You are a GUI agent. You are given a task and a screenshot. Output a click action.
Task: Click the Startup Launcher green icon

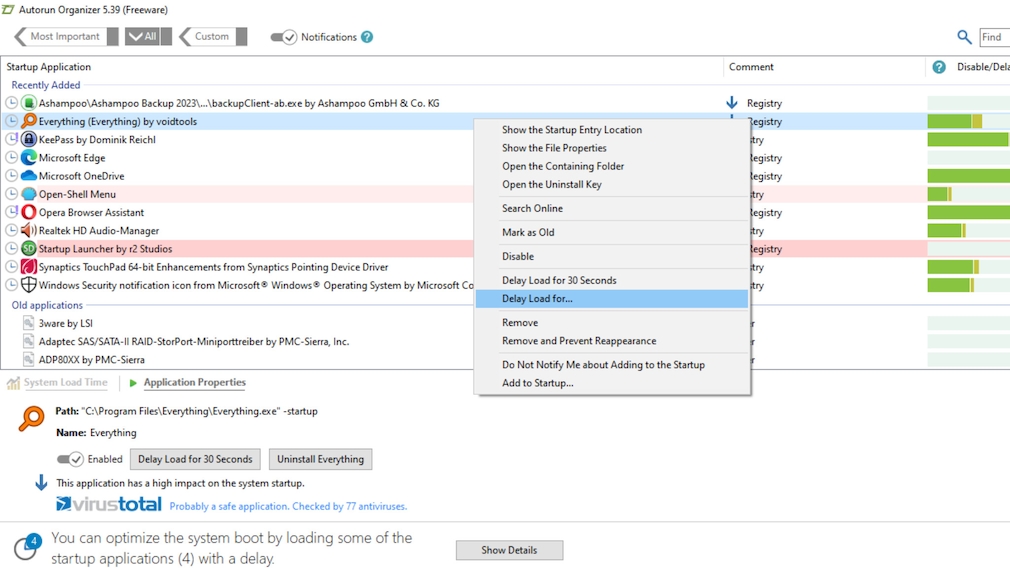(x=28, y=249)
